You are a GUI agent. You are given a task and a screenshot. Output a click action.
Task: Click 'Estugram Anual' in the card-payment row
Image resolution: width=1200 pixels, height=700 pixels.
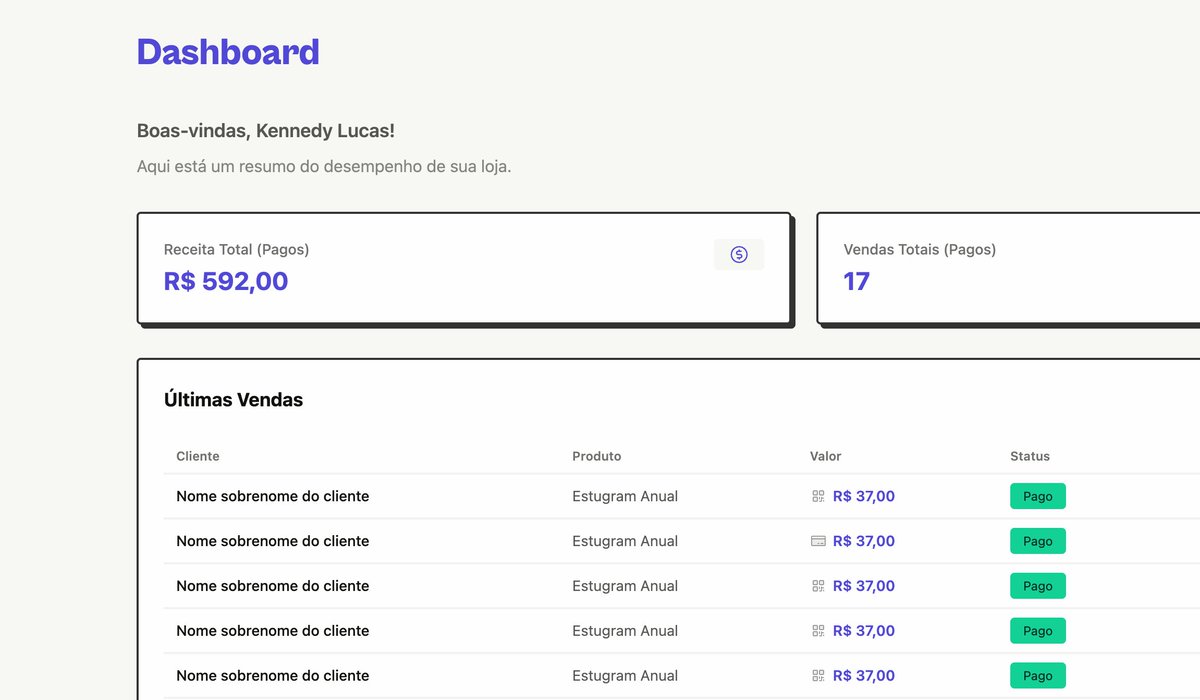click(x=625, y=541)
